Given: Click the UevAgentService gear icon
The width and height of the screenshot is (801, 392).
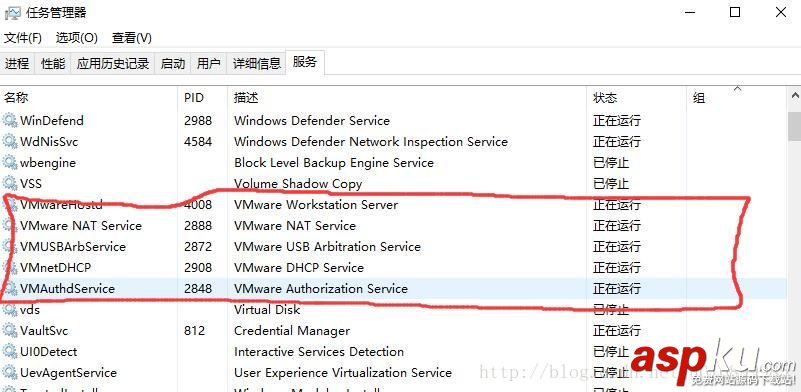Looking at the screenshot, I should point(10,373).
